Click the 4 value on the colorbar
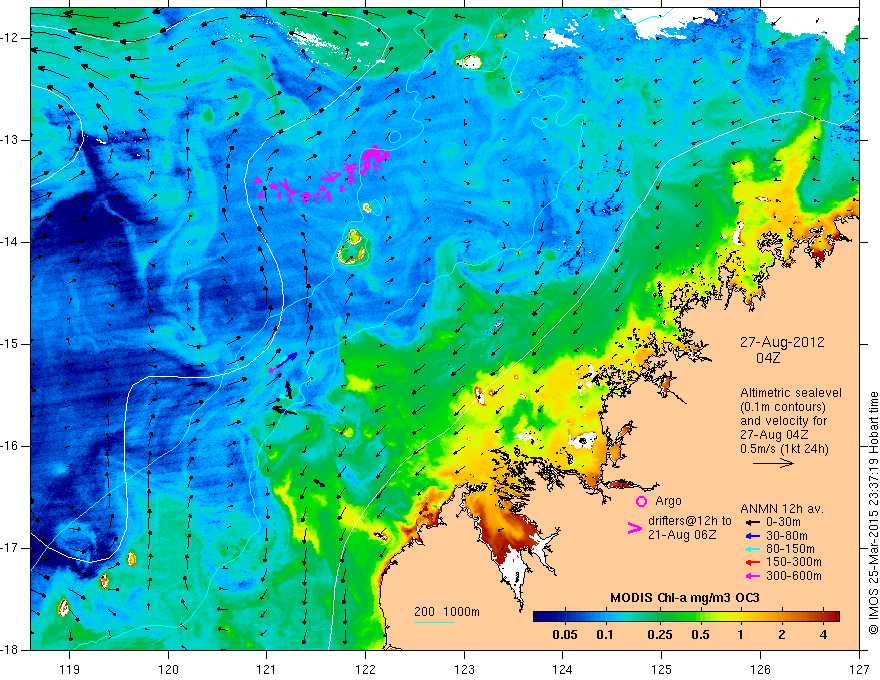The height and width of the screenshot is (680, 880). tap(823, 635)
